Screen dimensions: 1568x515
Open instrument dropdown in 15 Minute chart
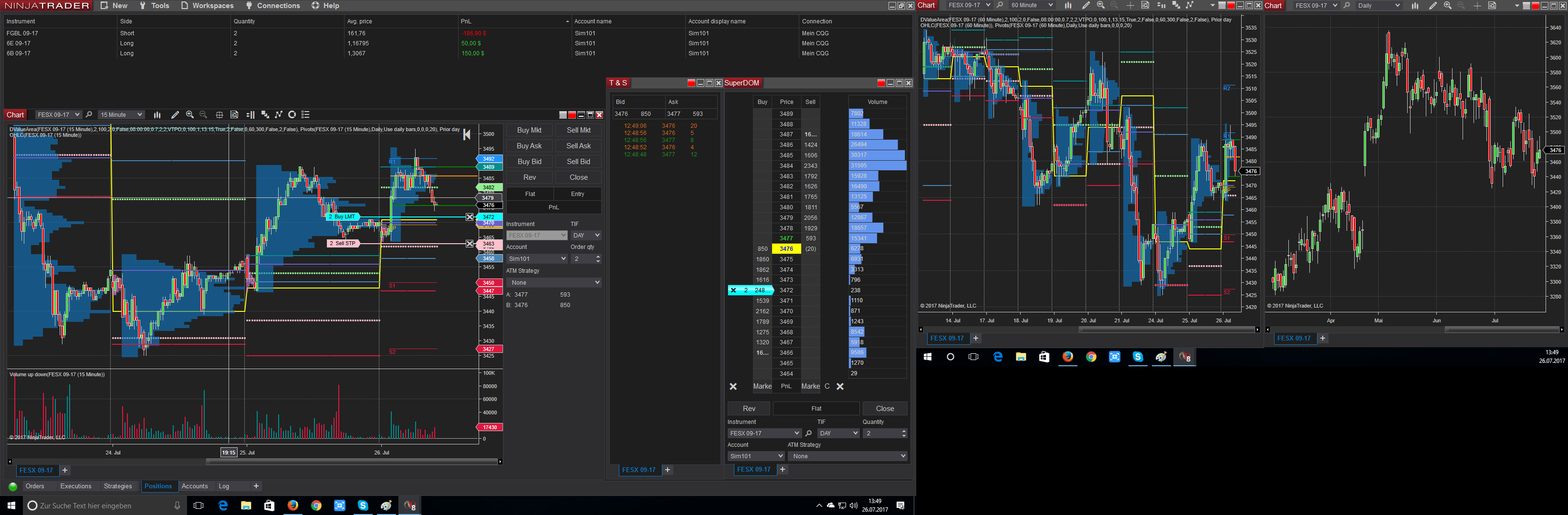click(58, 115)
